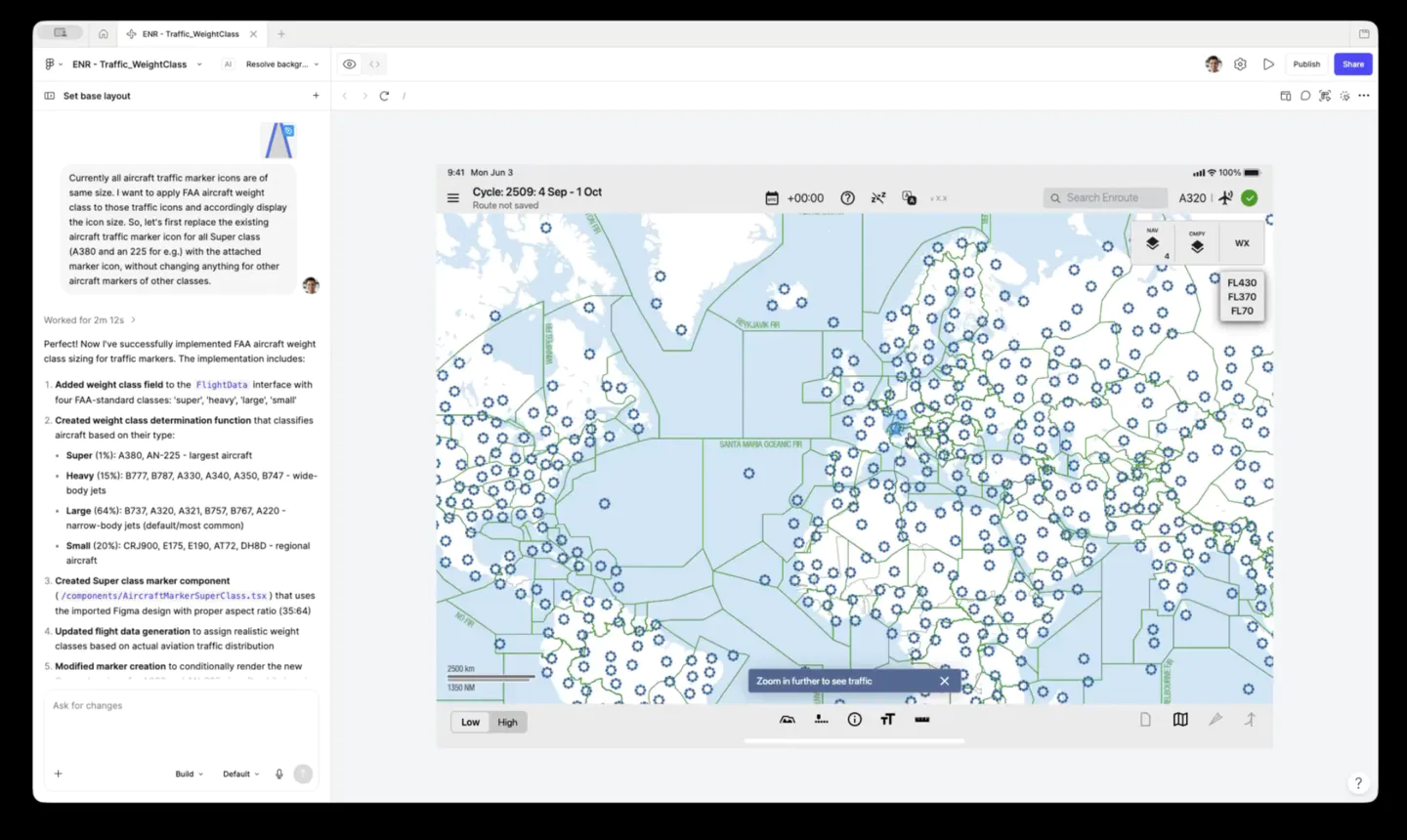Open the Build mode dropdown

point(190,774)
